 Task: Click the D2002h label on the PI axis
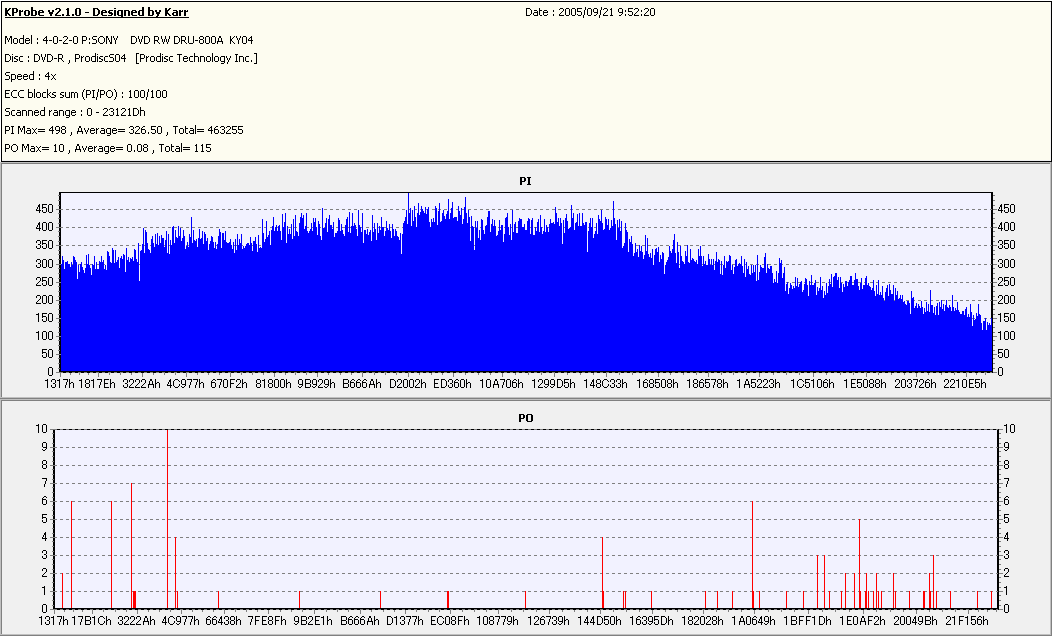pos(407,384)
